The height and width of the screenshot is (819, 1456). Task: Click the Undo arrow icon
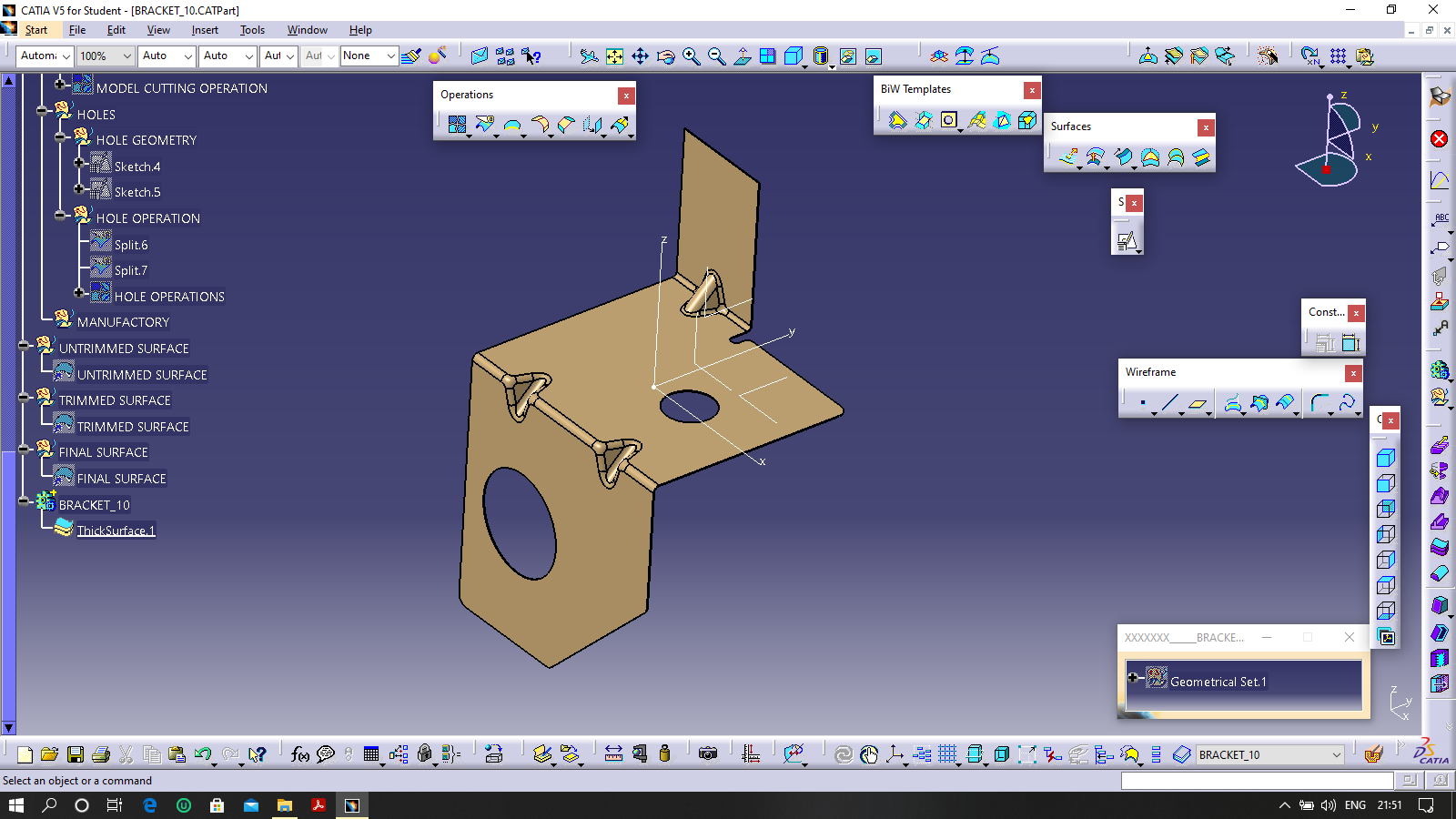click(202, 754)
